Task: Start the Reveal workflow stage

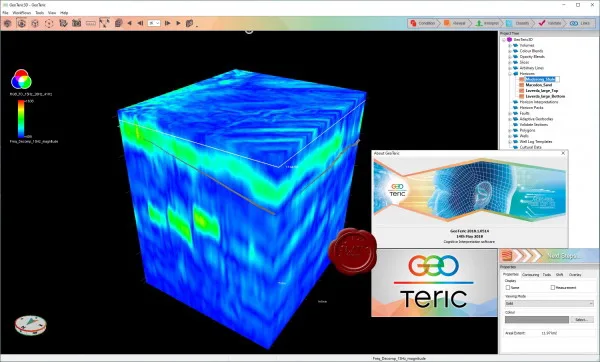Action: pos(455,23)
